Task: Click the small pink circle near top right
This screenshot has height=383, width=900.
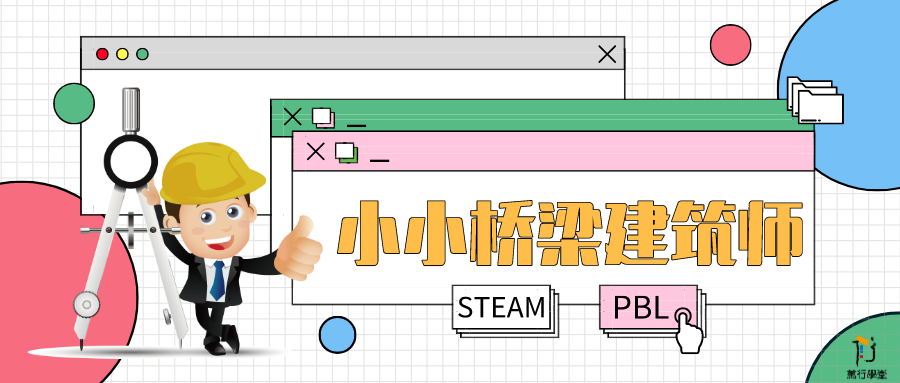Action: click(730, 45)
